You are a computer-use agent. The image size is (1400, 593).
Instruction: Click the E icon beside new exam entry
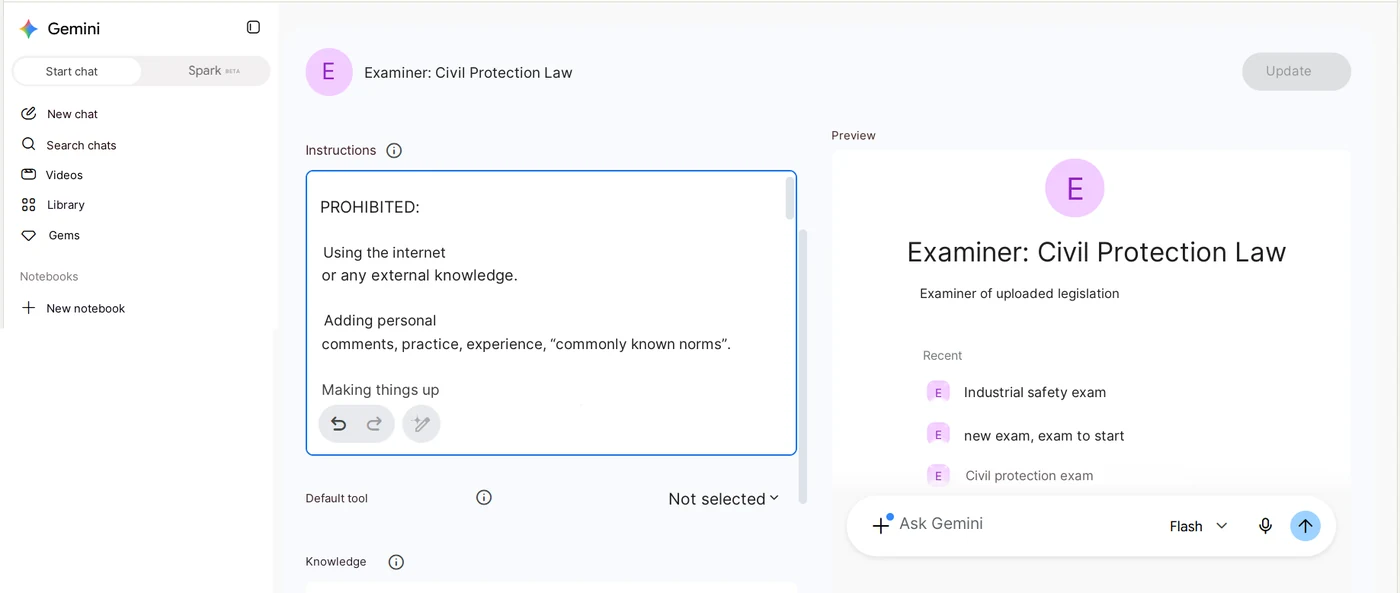click(x=938, y=434)
